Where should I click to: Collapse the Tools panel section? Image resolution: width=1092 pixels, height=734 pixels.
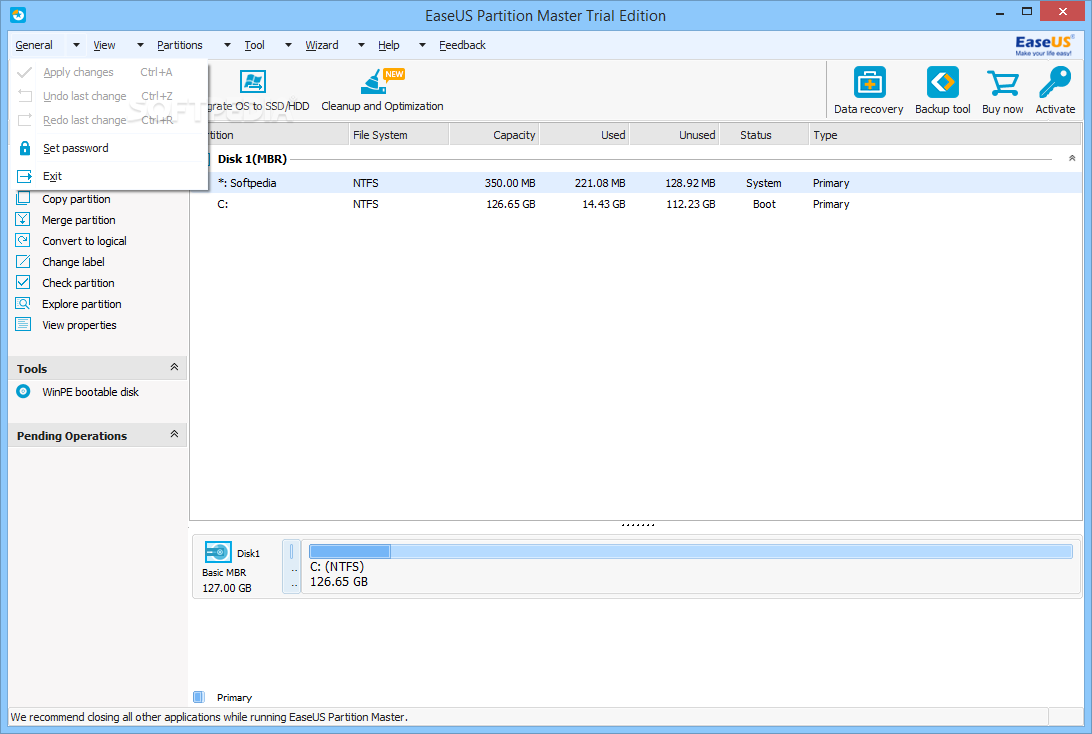[x=174, y=367]
